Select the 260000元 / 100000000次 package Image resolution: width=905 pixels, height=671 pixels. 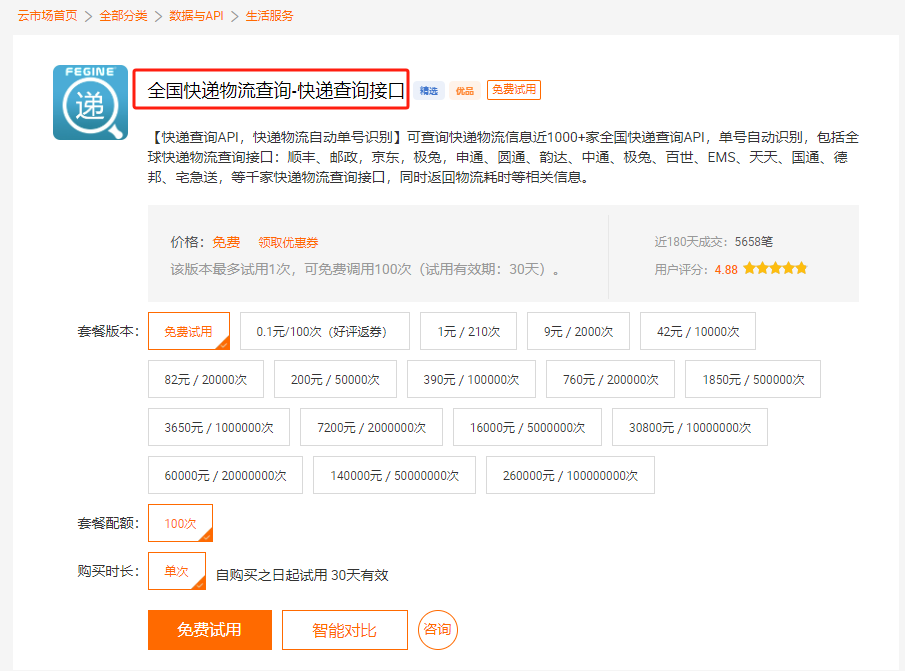pos(570,475)
